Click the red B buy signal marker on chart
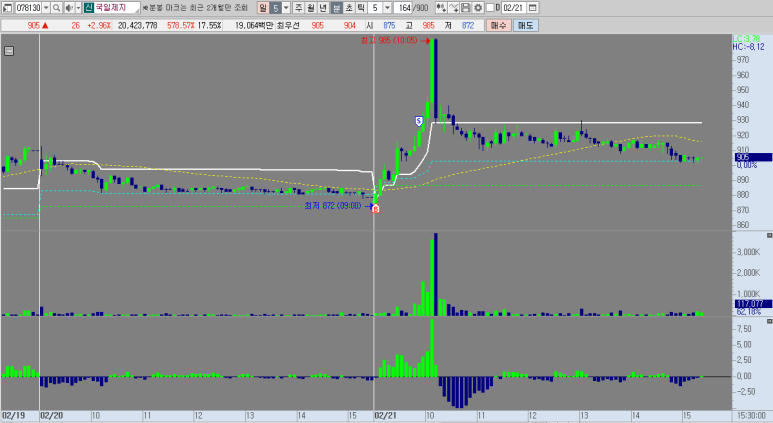This screenshot has width=773, height=423. click(x=376, y=209)
